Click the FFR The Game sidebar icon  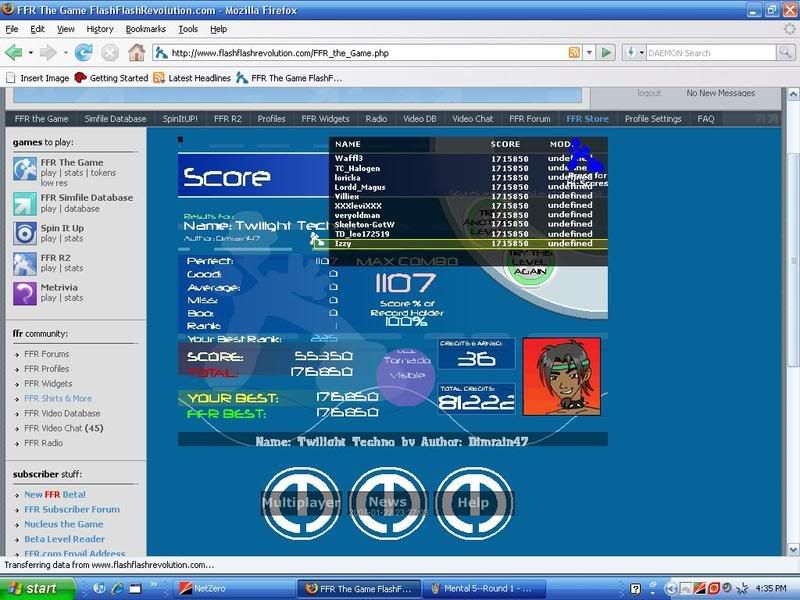25,168
